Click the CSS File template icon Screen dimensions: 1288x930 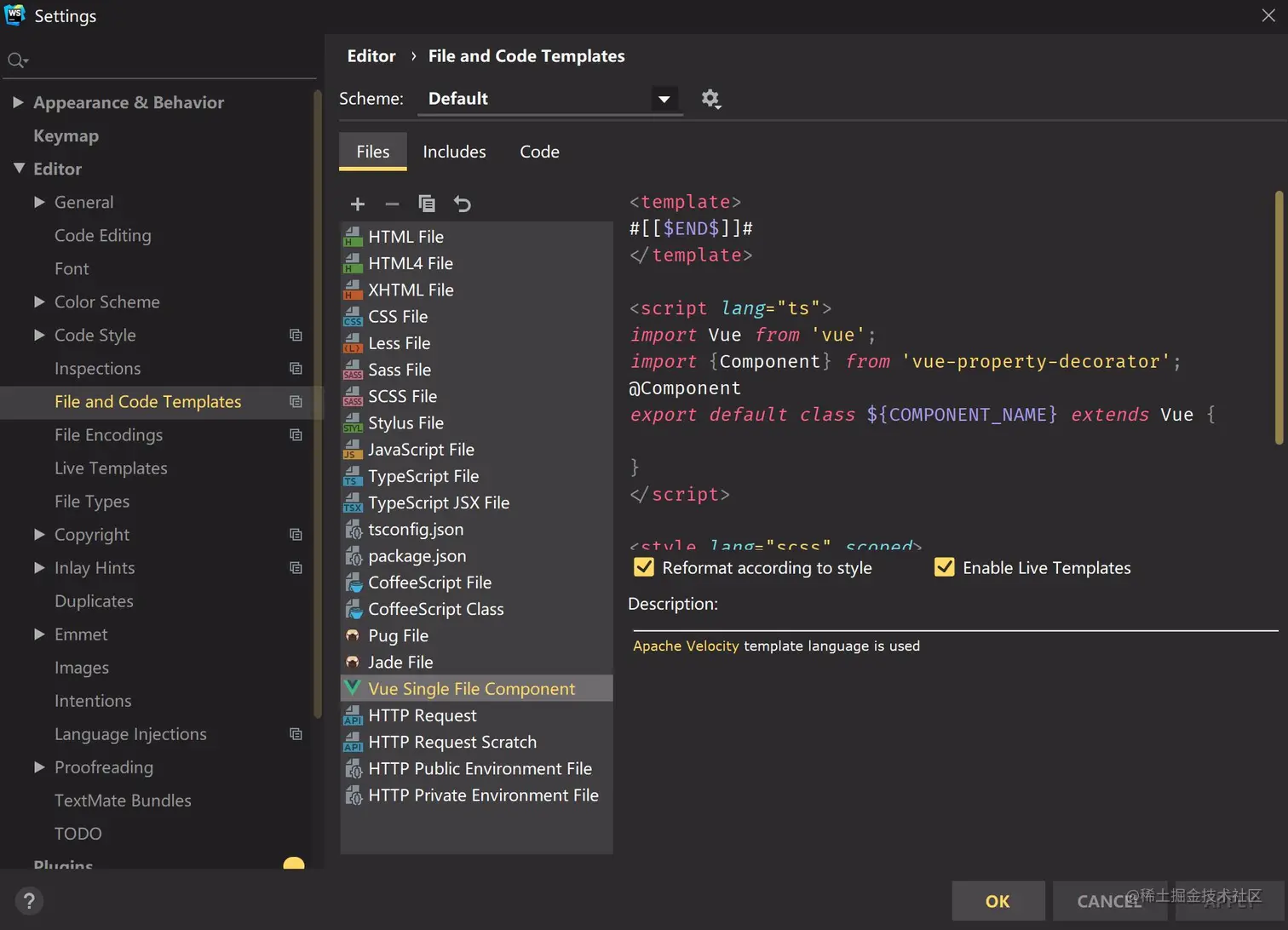(353, 317)
